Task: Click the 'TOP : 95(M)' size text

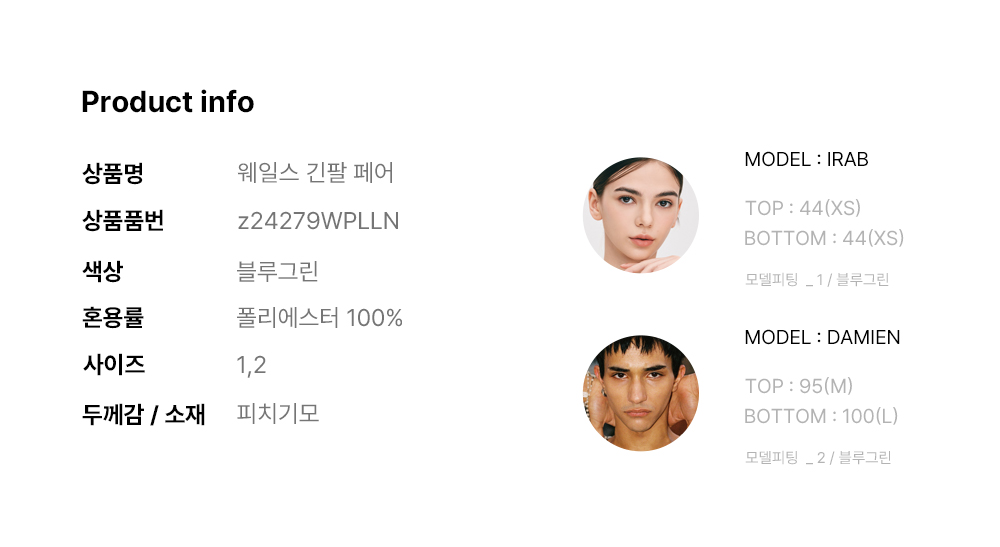Action: tap(798, 386)
